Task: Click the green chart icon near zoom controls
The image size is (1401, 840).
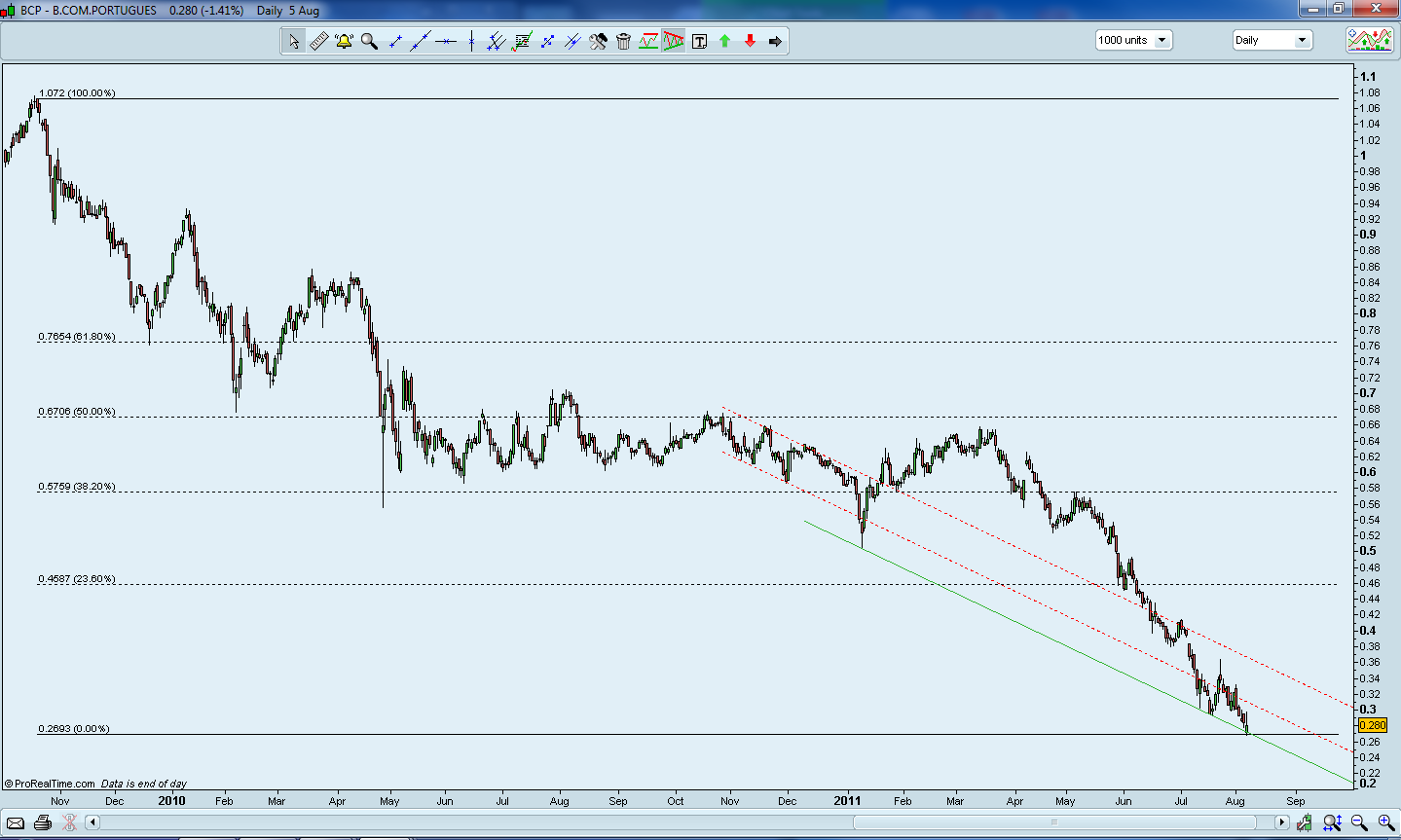Action: click(1305, 822)
